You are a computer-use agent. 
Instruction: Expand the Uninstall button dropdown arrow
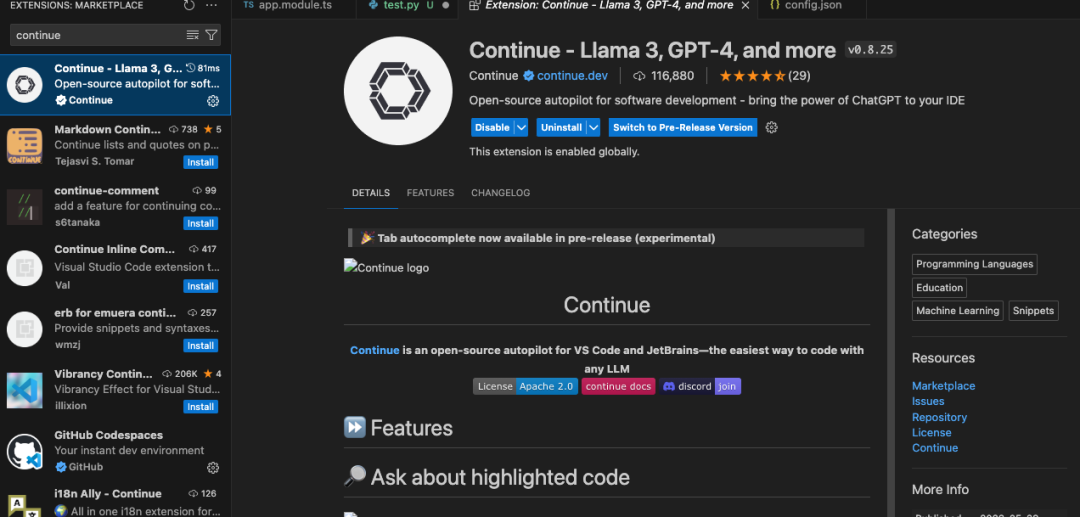(594, 127)
